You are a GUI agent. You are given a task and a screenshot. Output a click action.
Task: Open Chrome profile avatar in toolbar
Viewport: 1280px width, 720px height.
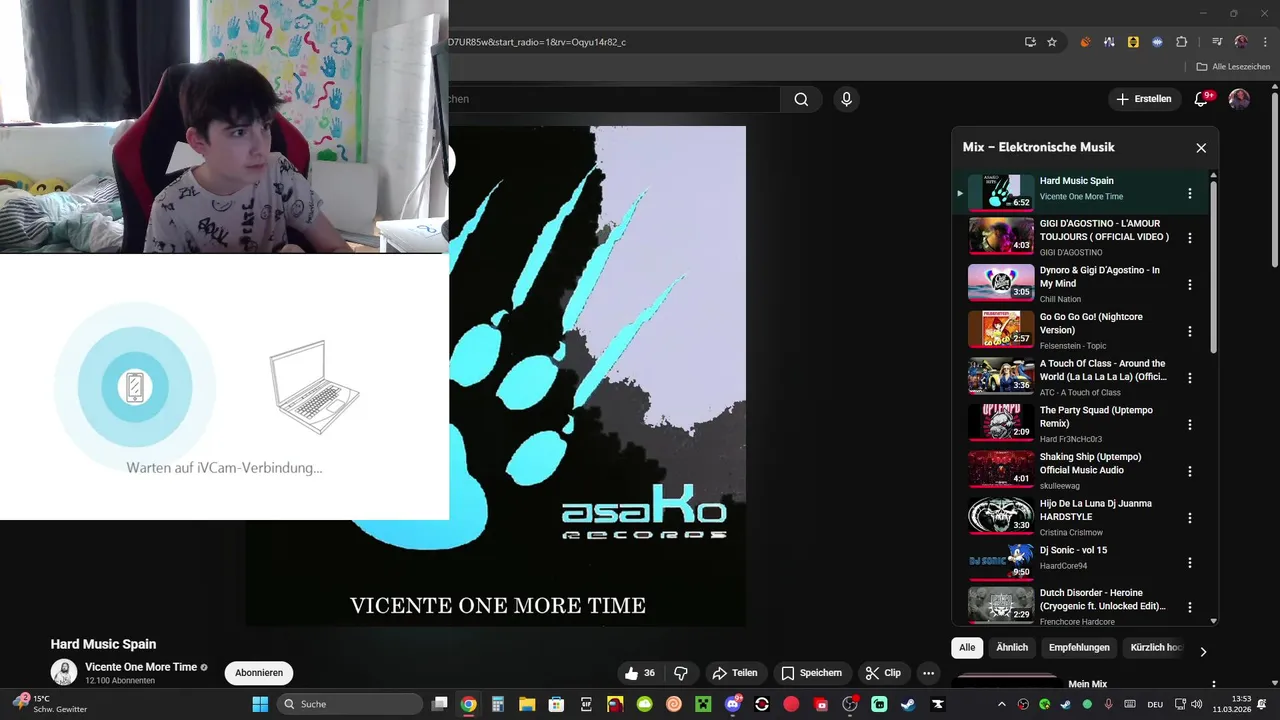tap(1241, 42)
